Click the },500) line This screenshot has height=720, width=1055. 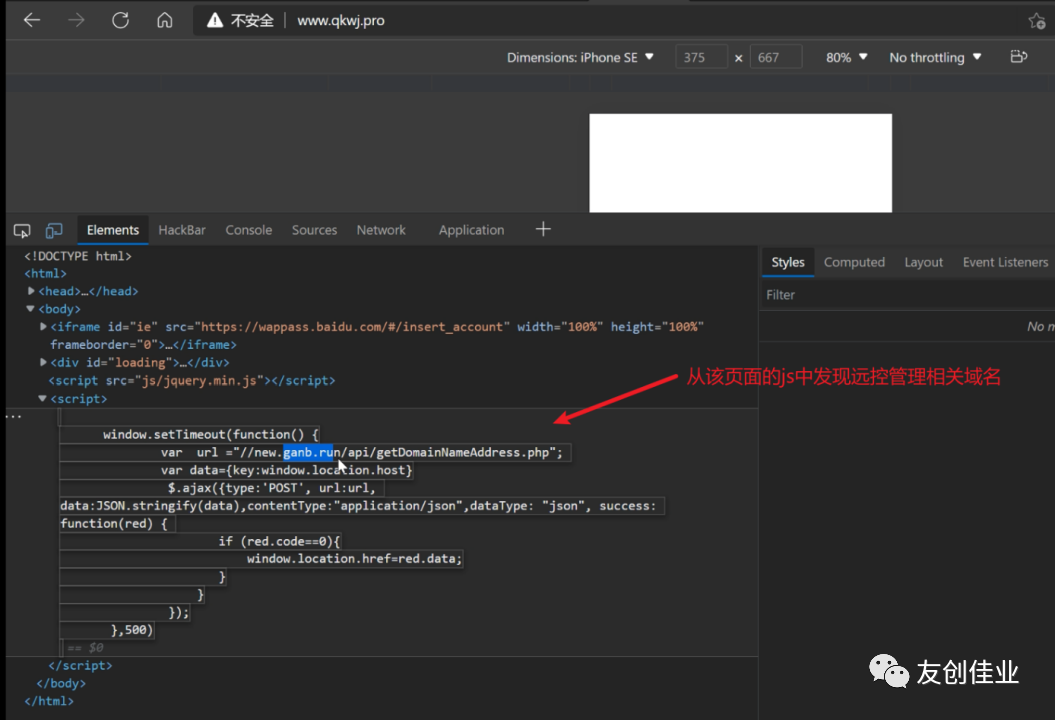[132, 630]
